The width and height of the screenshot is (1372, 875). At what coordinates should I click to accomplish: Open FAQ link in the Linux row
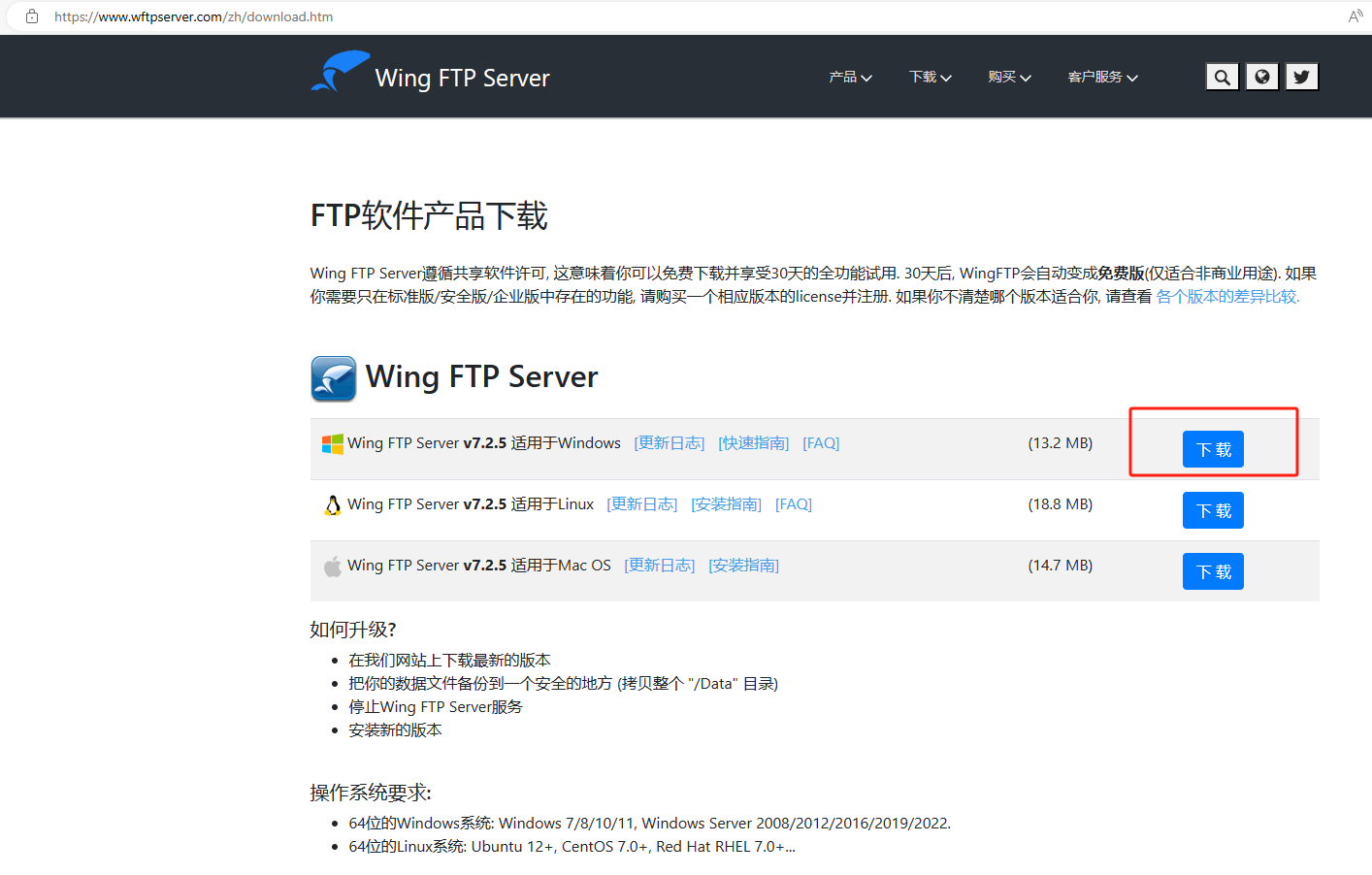[794, 504]
